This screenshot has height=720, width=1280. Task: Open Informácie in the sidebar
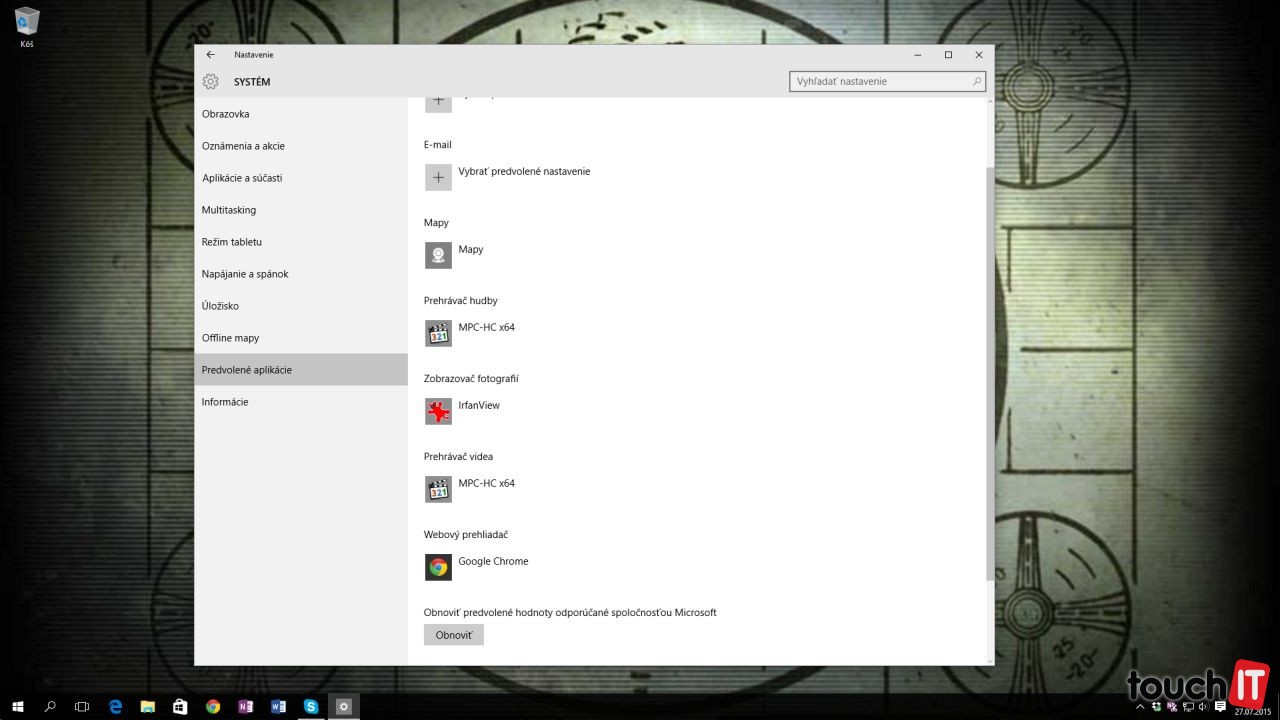(225, 402)
